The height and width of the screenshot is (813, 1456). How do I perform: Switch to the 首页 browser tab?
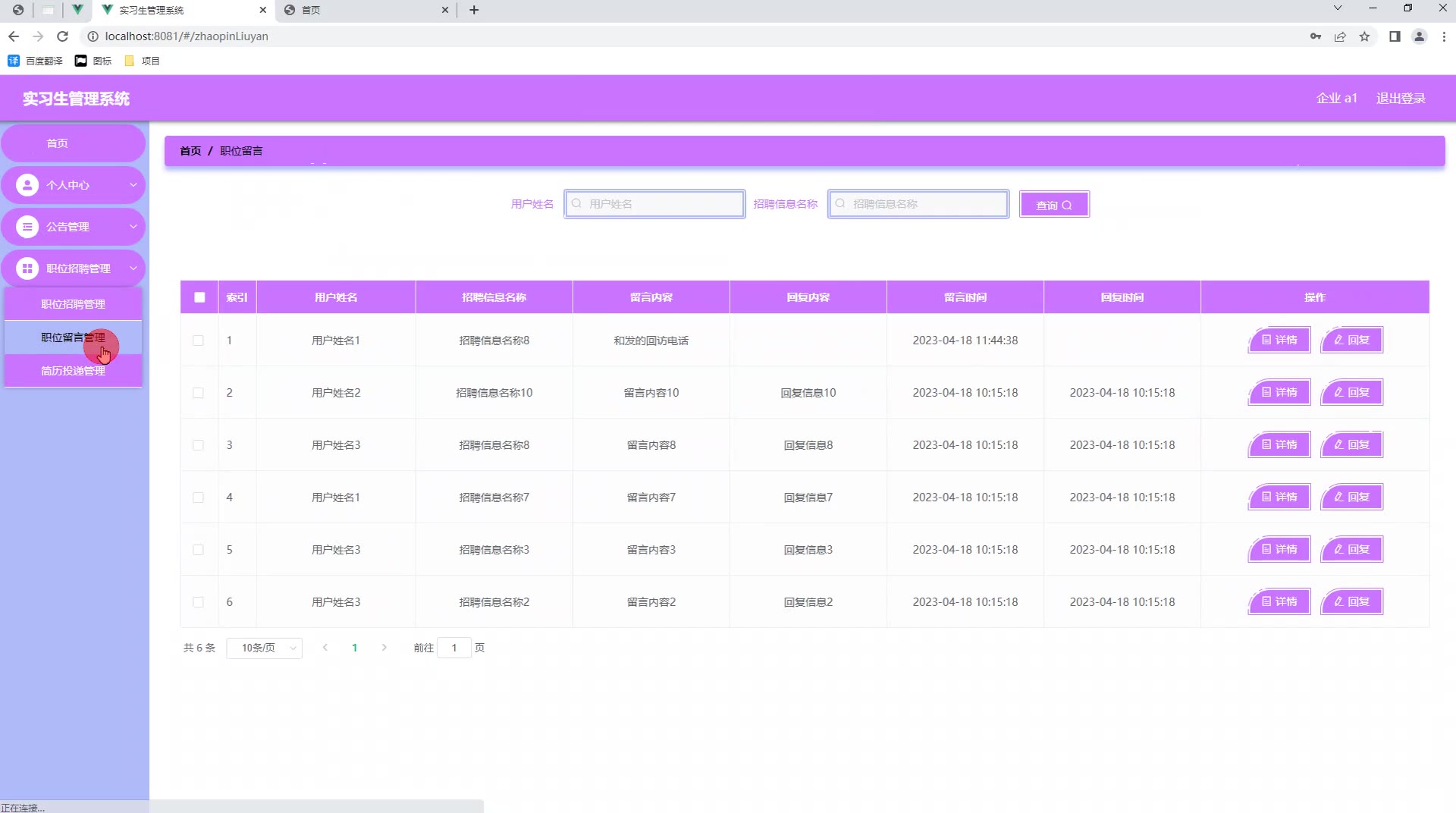(364, 10)
